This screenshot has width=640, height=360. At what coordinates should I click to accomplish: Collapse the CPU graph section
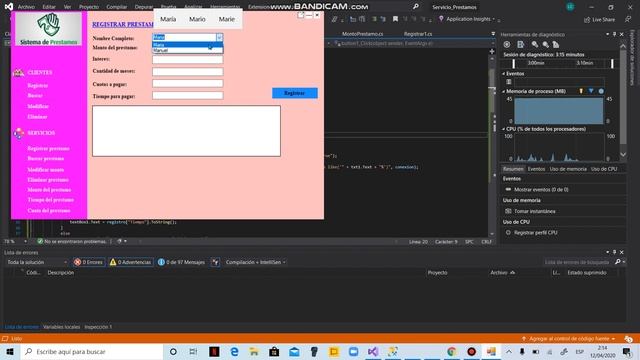pos(504,129)
